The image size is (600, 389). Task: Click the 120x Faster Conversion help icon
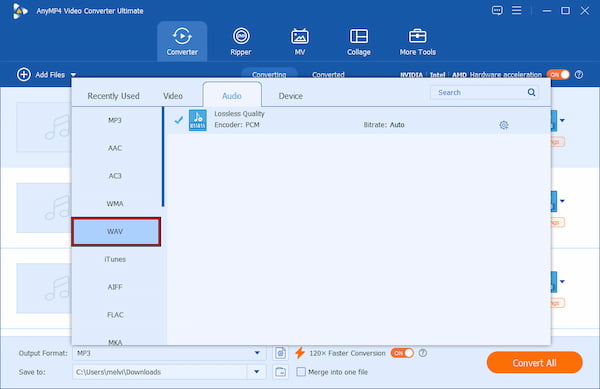[x=422, y=353]
